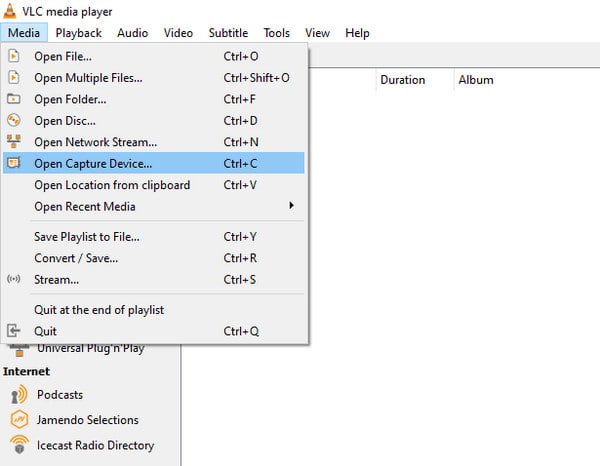Click the Open Network Stream icon
Image resolution: width=600 pixels, height=466 pixels.
[14, 142]
